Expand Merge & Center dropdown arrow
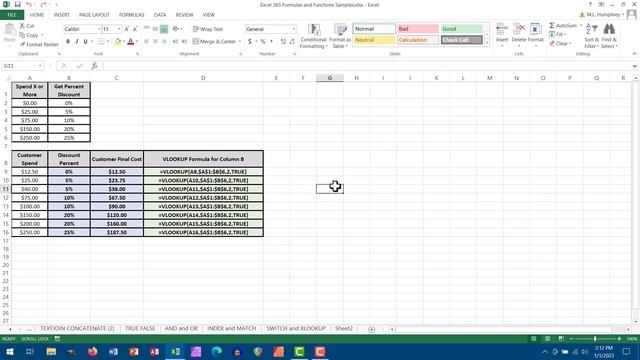640x360 pixels. click(x=240, y=41)
